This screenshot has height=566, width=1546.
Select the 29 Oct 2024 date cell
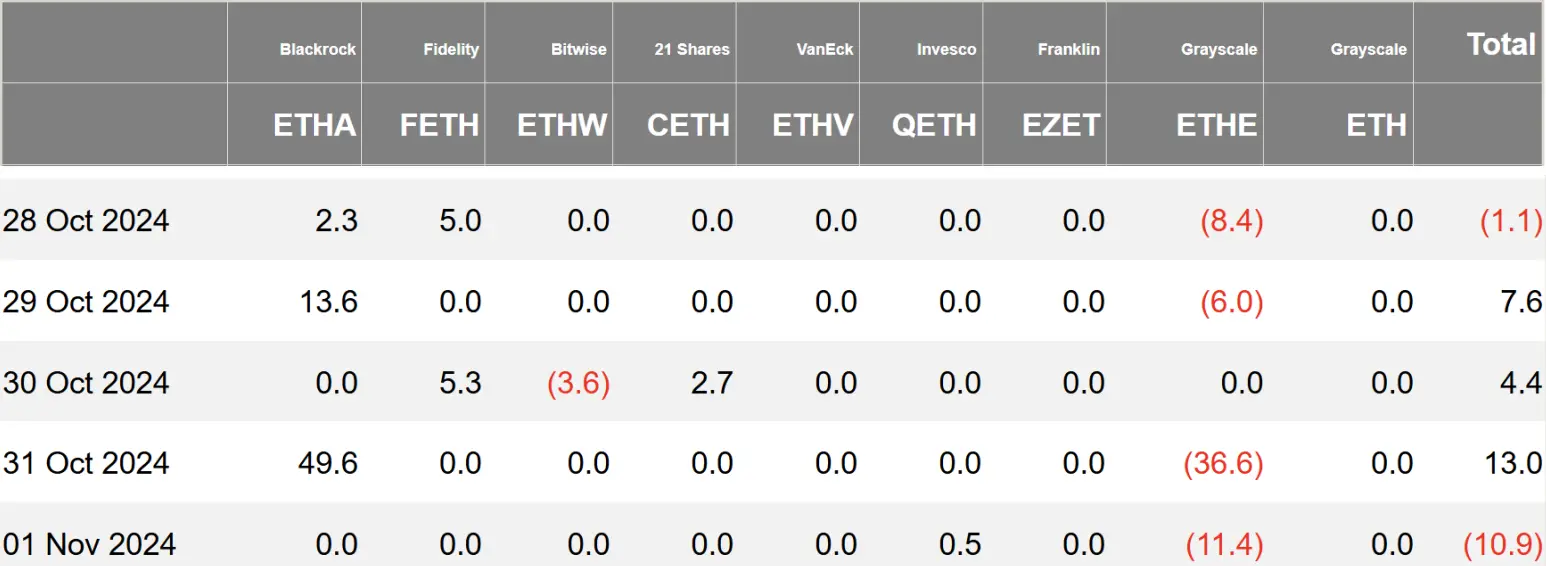[86, 301]
